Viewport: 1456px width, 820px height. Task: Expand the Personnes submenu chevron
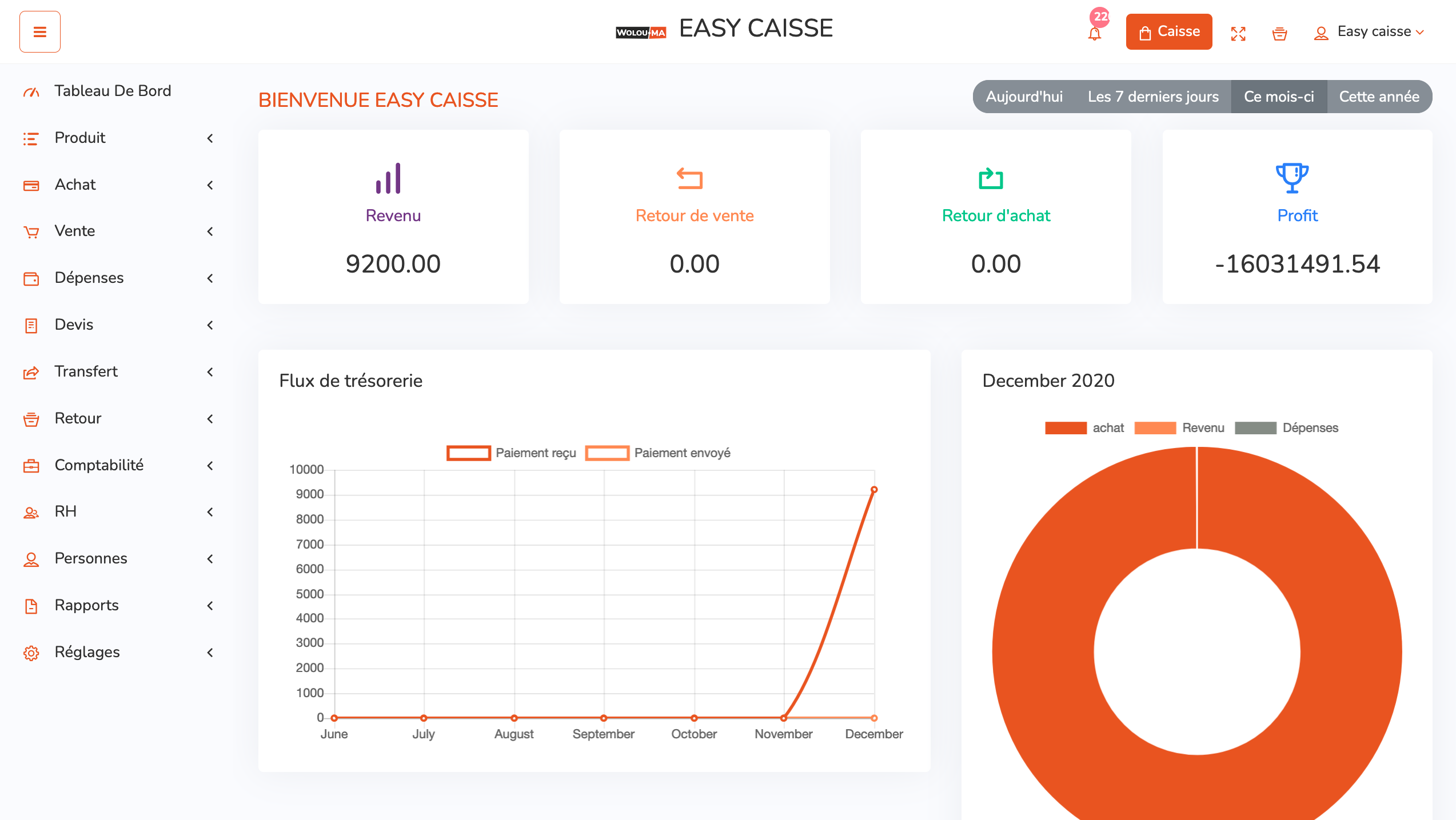[210, 559]
